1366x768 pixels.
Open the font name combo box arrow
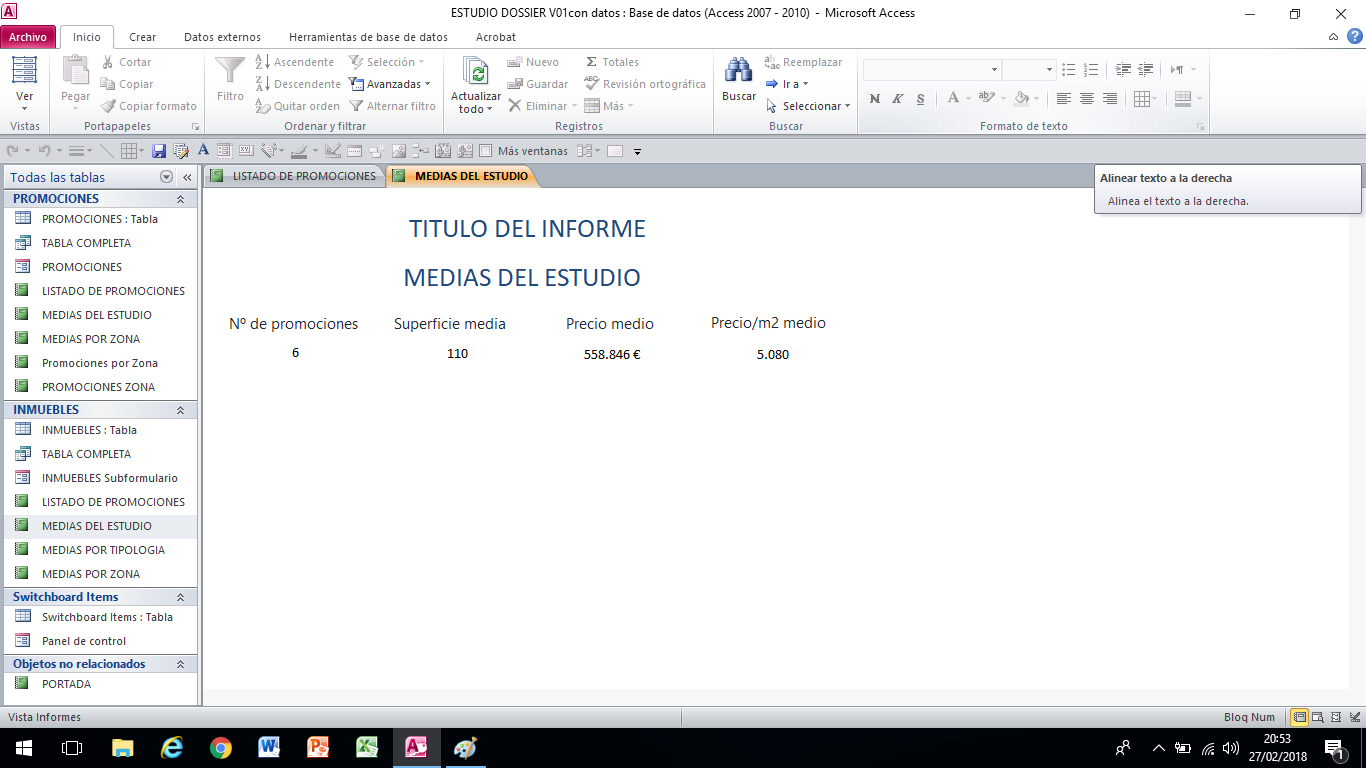(x=994, y=70)
